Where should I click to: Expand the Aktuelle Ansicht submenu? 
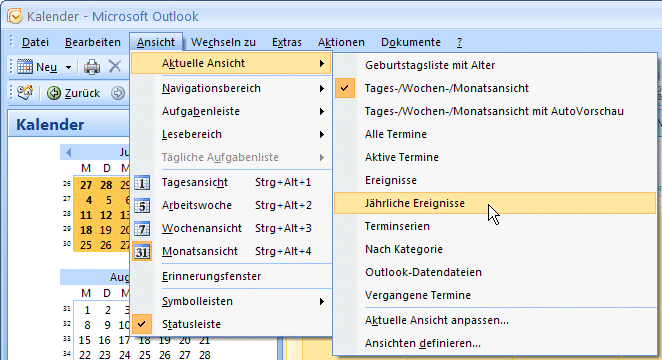click(231, 63)
